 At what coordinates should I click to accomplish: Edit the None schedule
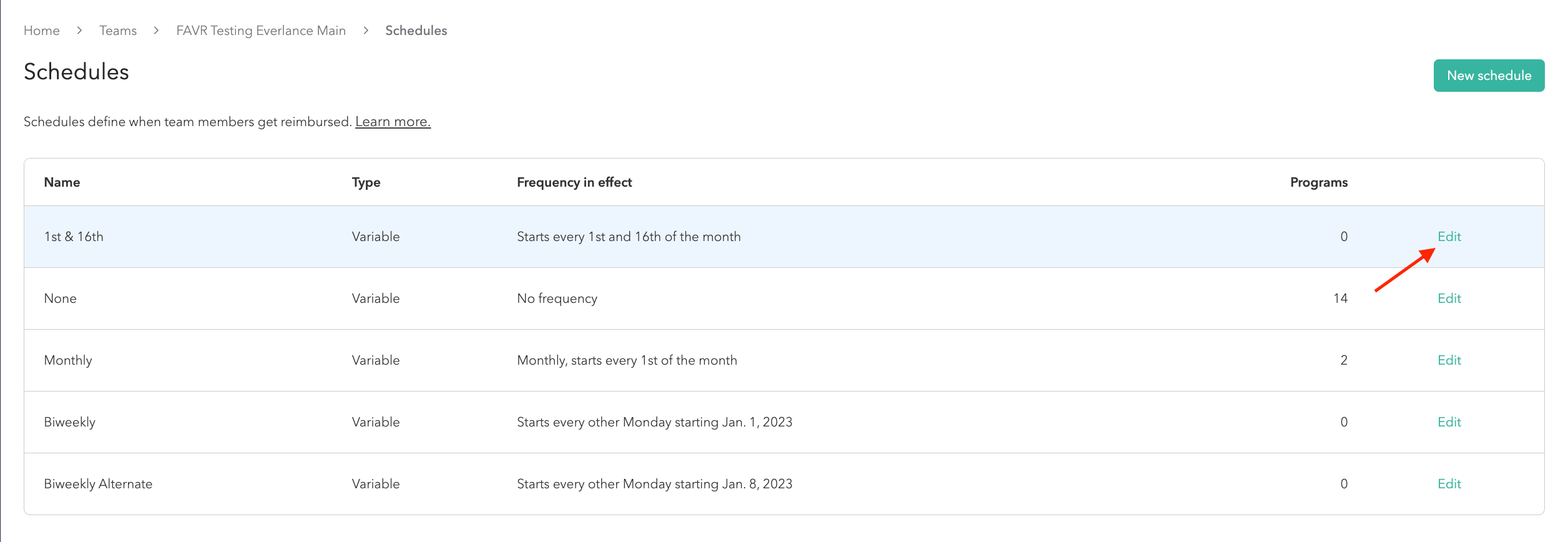[x=1449, y=298]
